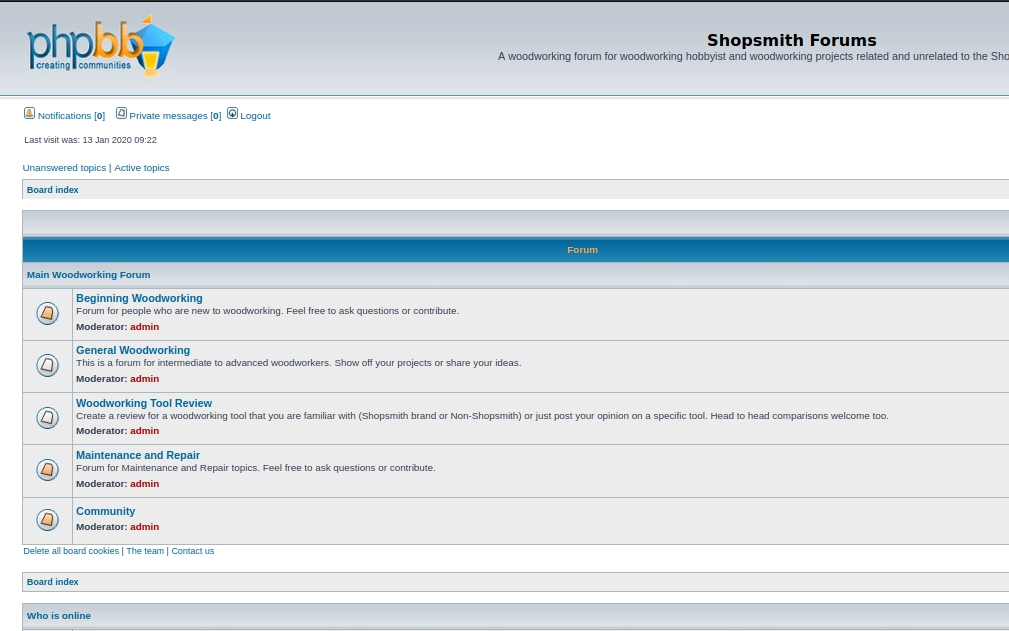Click the bottom Board index breadcrumb
This screenshot has width=1009, height=631.
click(53, 581)
